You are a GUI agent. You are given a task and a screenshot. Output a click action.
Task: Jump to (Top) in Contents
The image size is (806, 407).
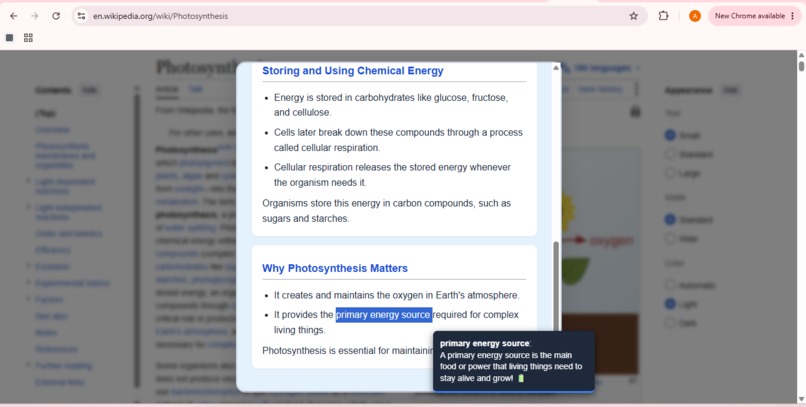pyautogui.click(x=45, y=114)
